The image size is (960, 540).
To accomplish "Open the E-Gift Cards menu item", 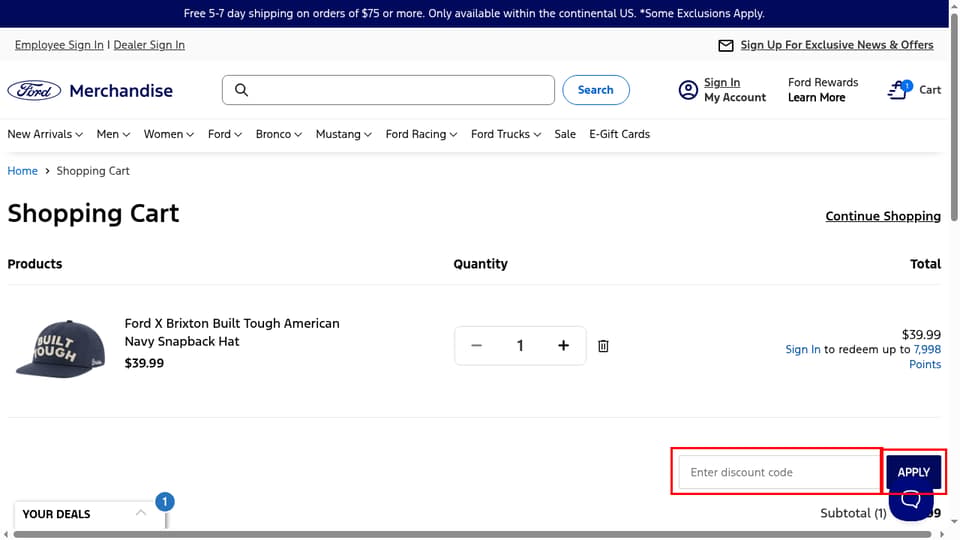I will pyautogui.click(x=620, y=134).
